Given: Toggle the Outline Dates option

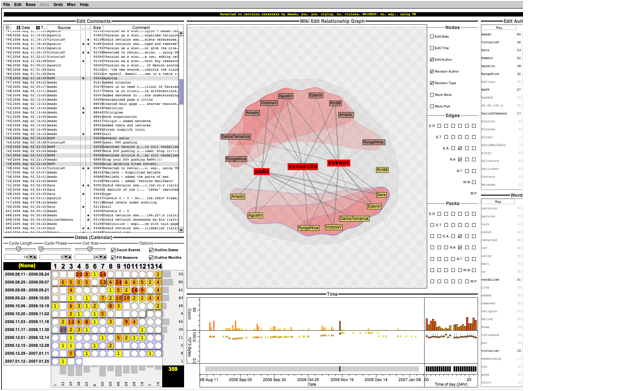Looking at the screenshot, I should [151, 250].
